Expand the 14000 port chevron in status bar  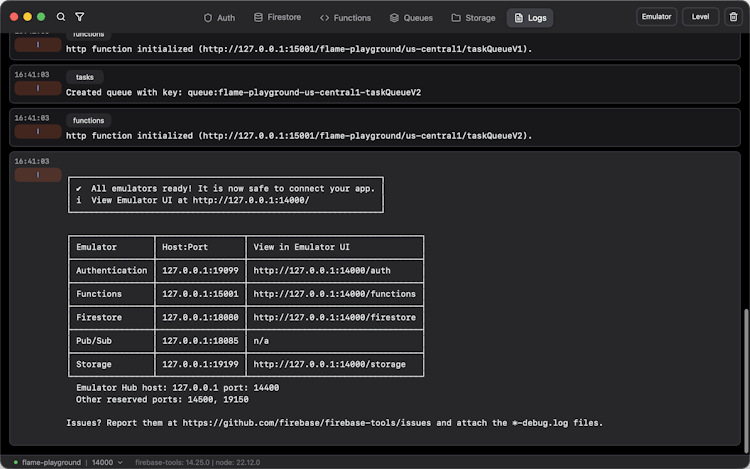click(120, 463)
